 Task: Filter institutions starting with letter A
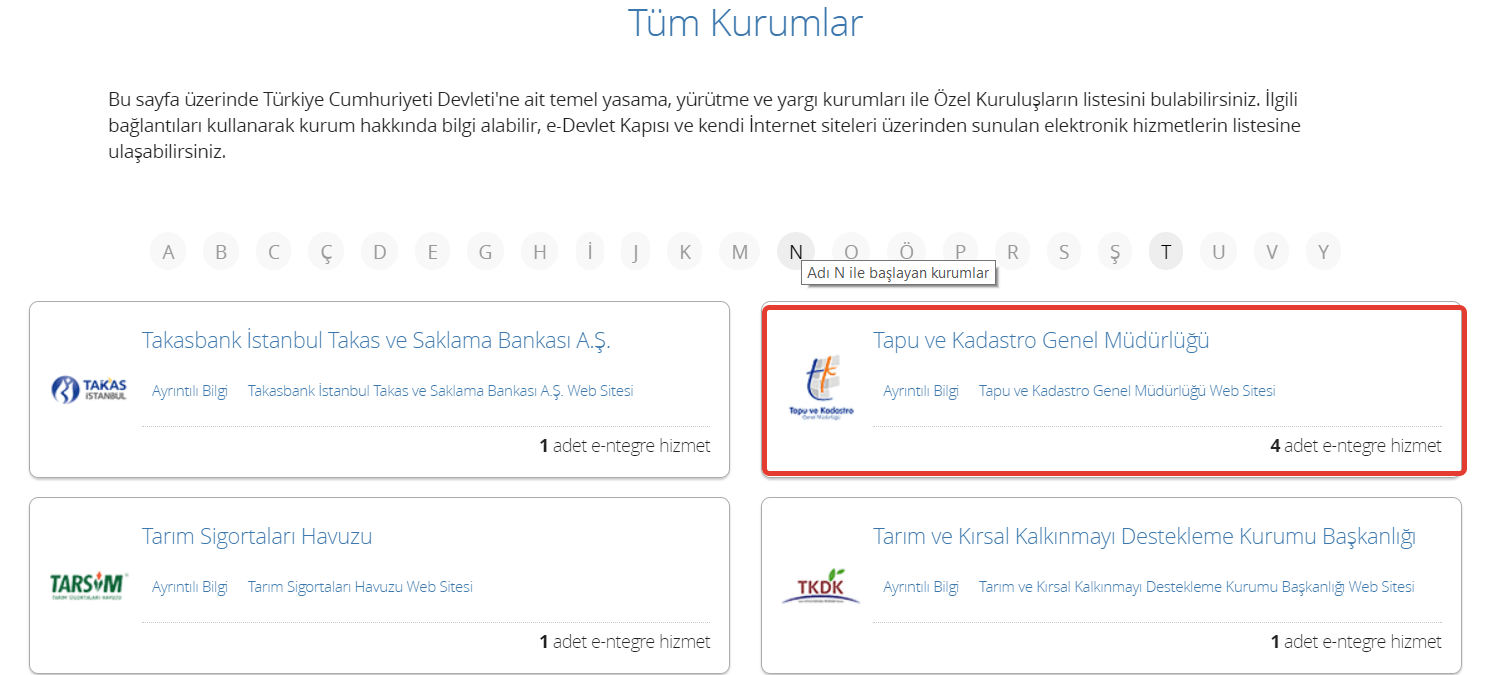point(167,251)
